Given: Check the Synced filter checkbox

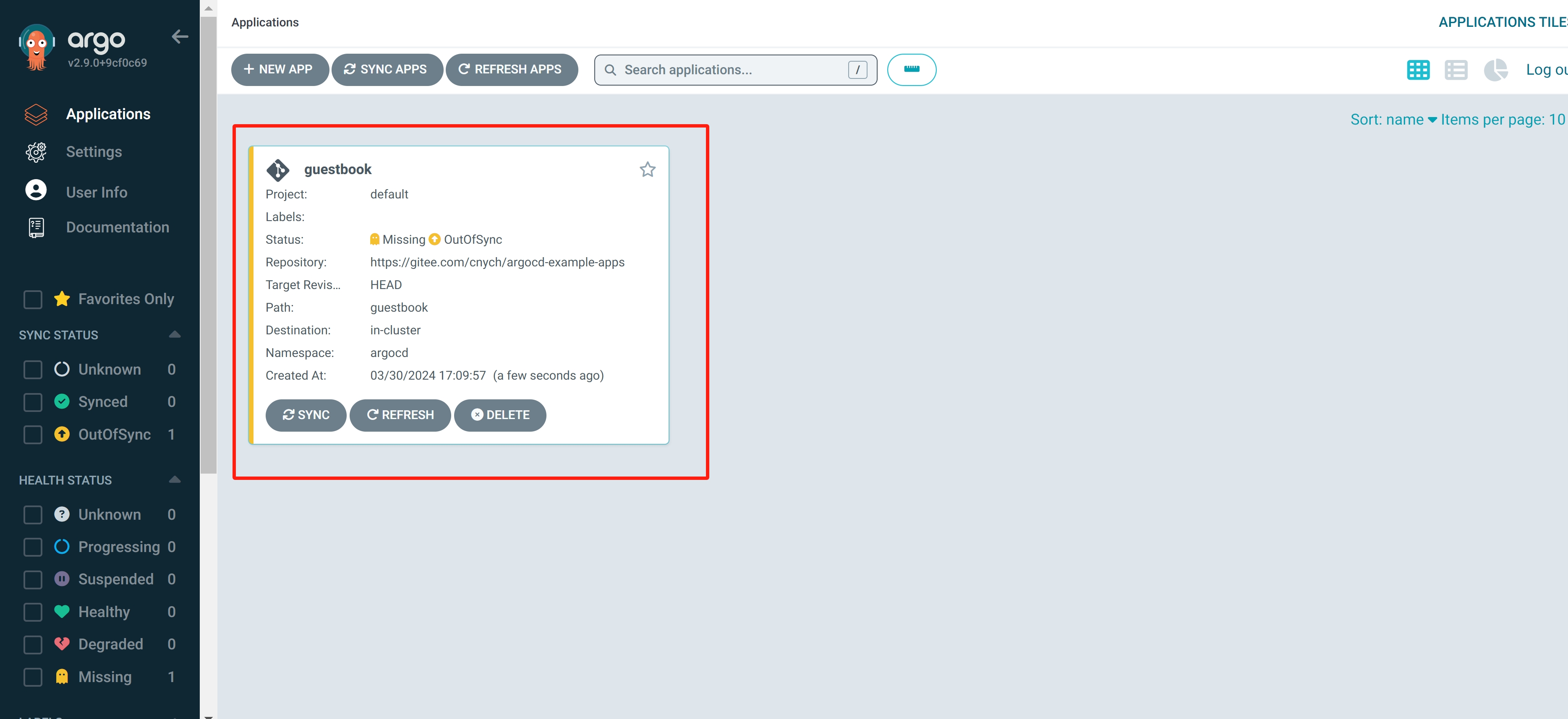Looking at the screenshot, I should pos(33,402).
